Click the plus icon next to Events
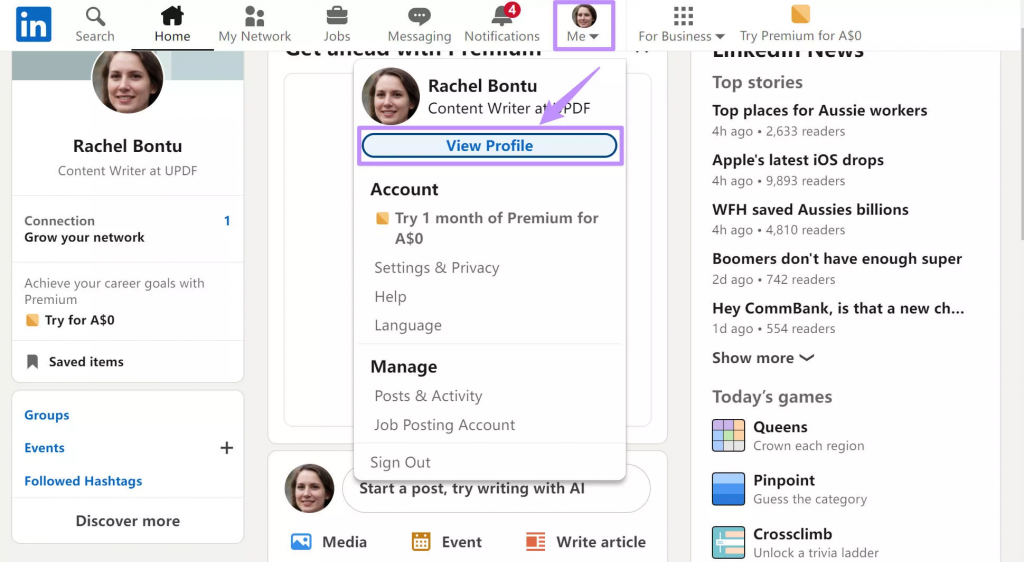This screenshot has height=562, width=1024. pyautogui.click(x=227, y=448)
